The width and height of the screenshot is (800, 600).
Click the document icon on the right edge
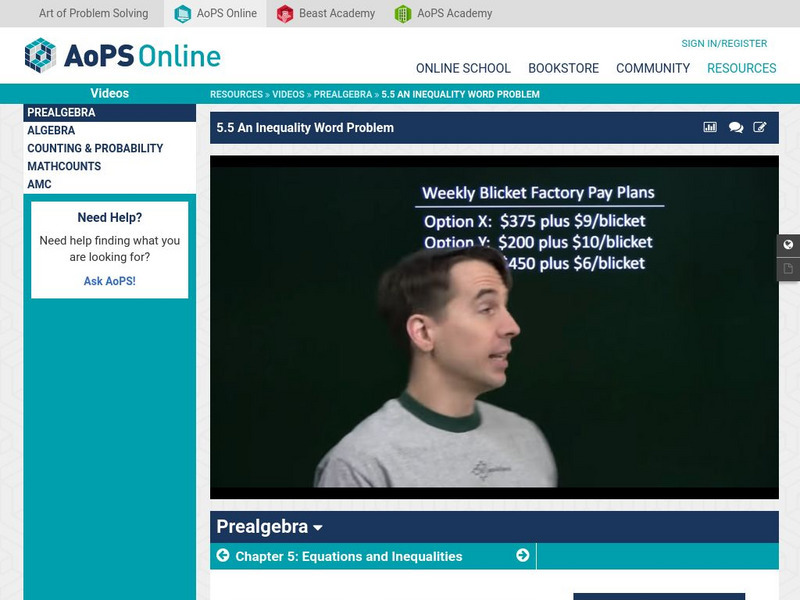(x=788, y=268)
